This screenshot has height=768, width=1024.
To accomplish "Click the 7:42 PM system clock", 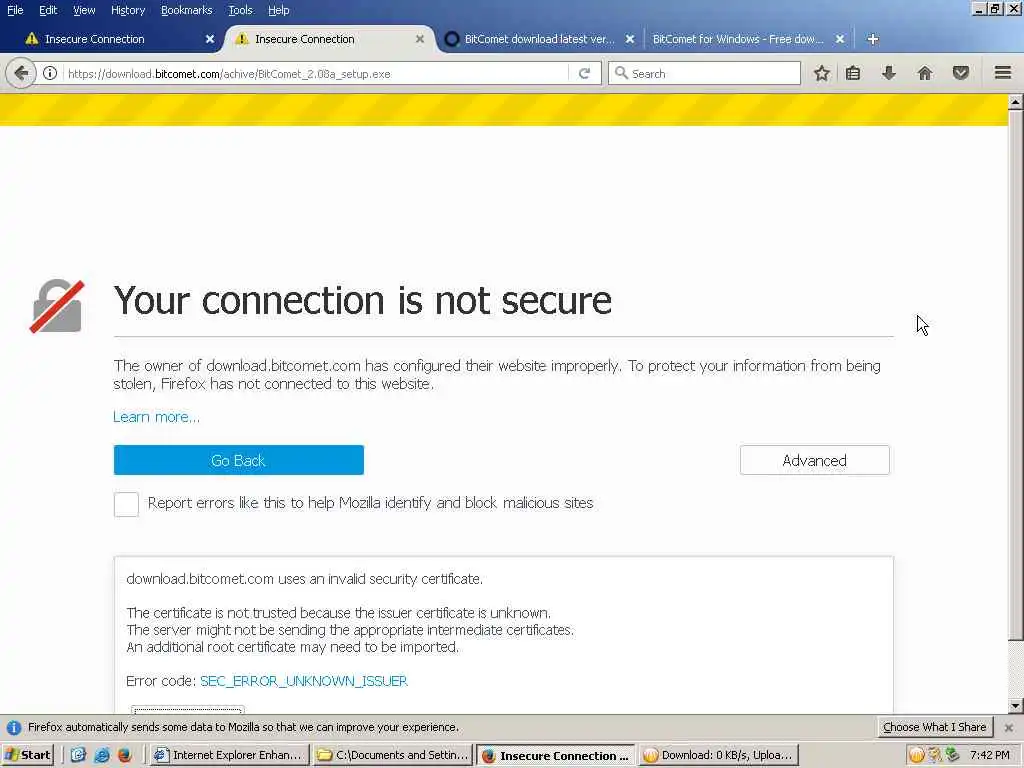I will click(989, 755).
